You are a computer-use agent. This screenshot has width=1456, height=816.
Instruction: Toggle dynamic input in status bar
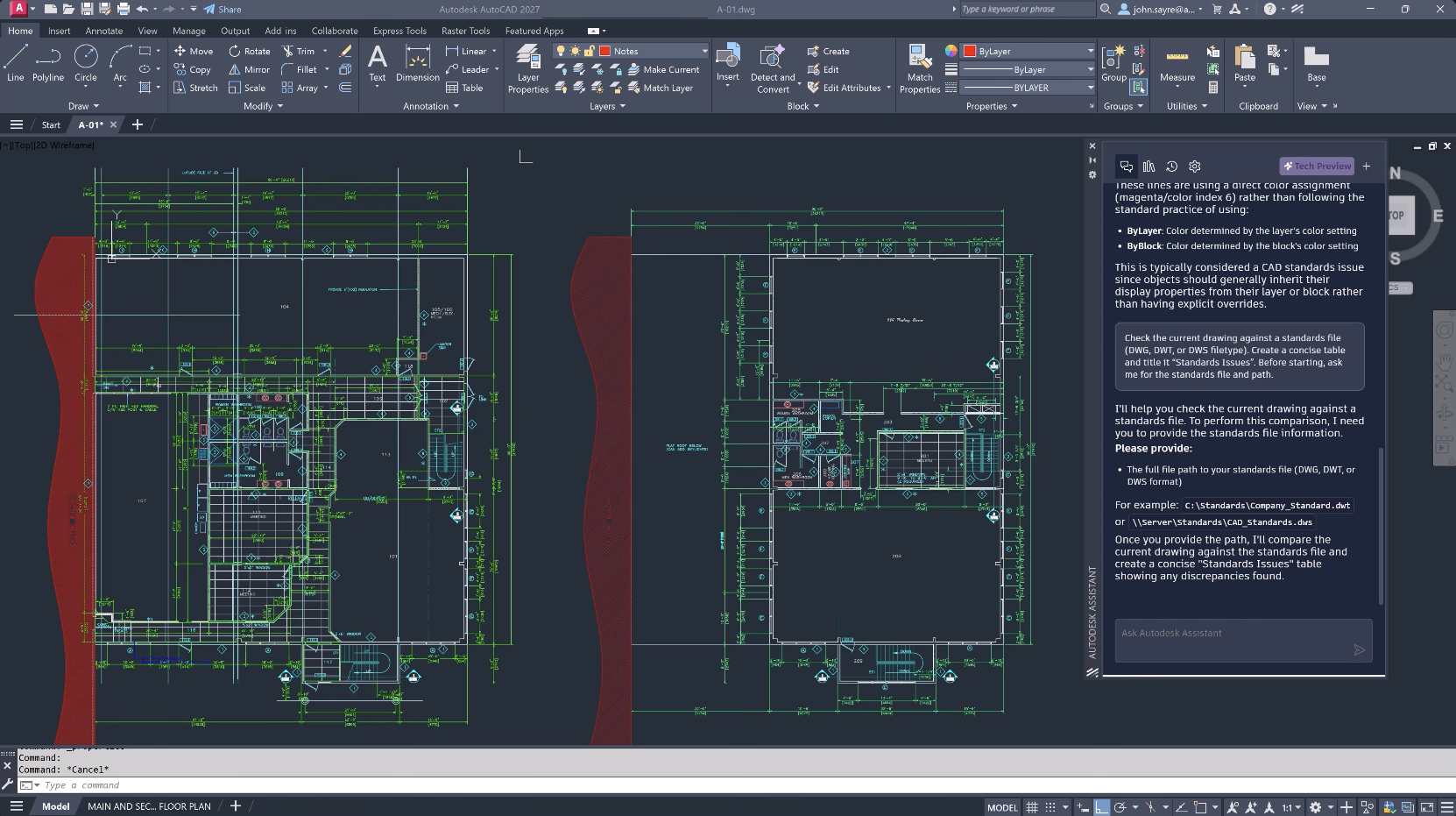pyautogui.click(x=1084, y=807)
